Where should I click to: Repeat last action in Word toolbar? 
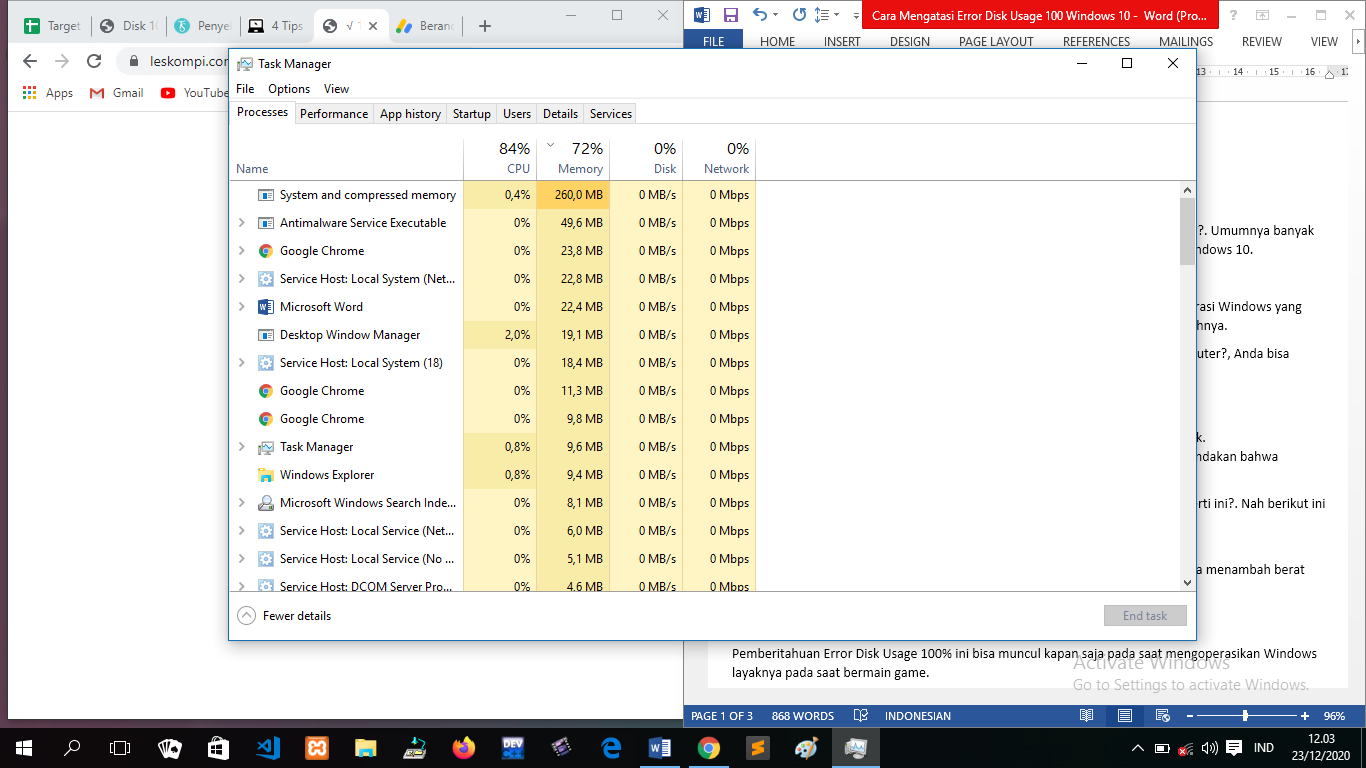coord(799,15)
